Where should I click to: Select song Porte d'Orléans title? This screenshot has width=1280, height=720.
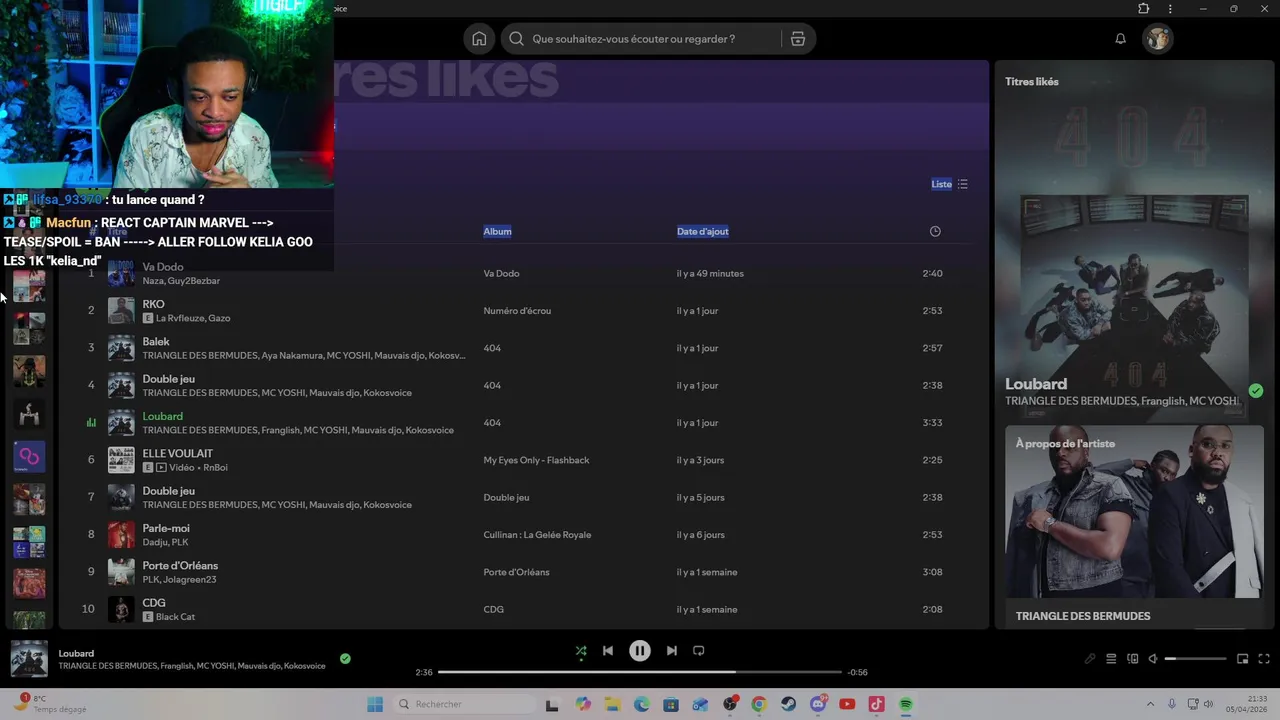point(180,566)
